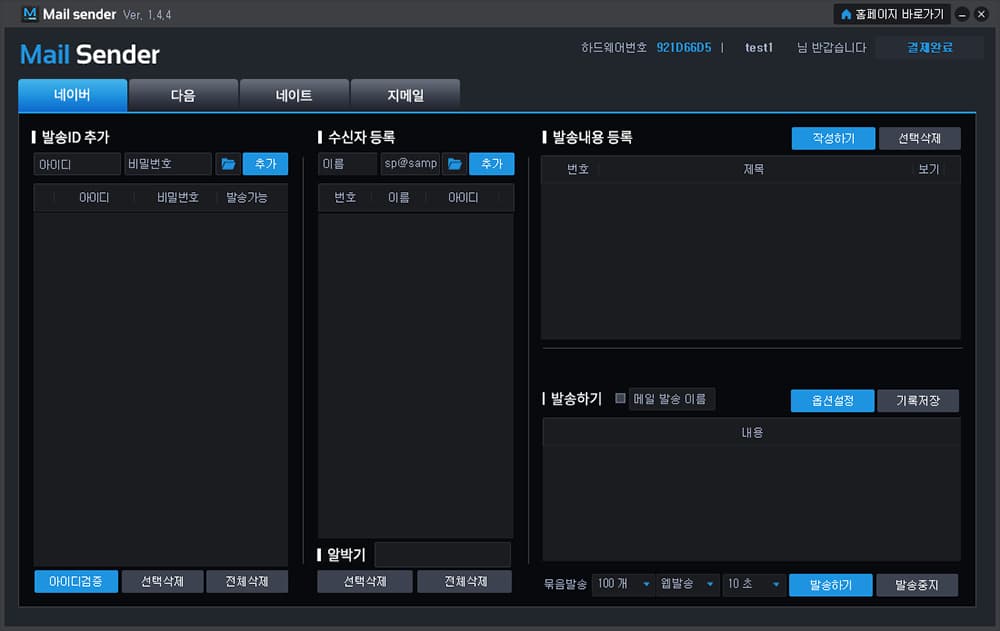Viewport: 1000px width, 631px height.
Task: Click the 내용 log column header
Action: point(752,433)
